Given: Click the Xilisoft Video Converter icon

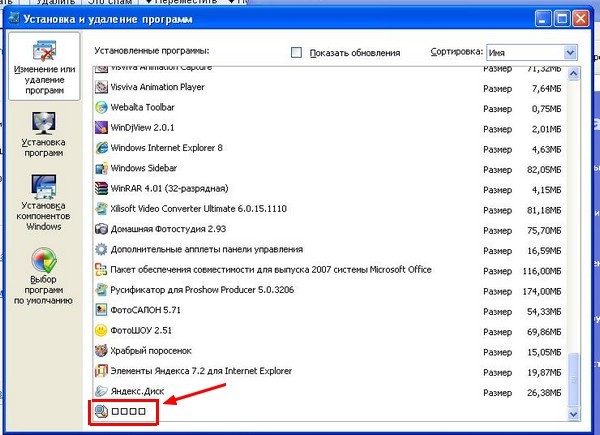Looking at the screenshot, I should pos(101,209).
